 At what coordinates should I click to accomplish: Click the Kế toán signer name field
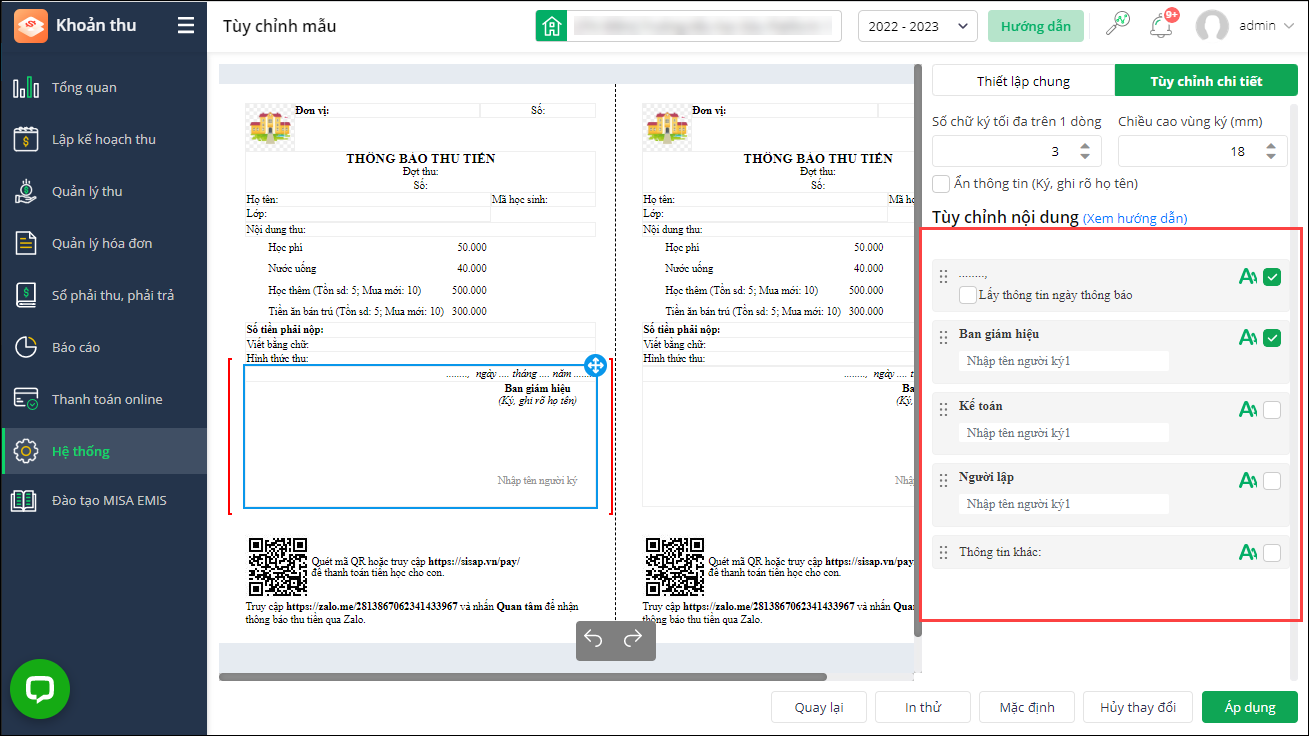1063,432
